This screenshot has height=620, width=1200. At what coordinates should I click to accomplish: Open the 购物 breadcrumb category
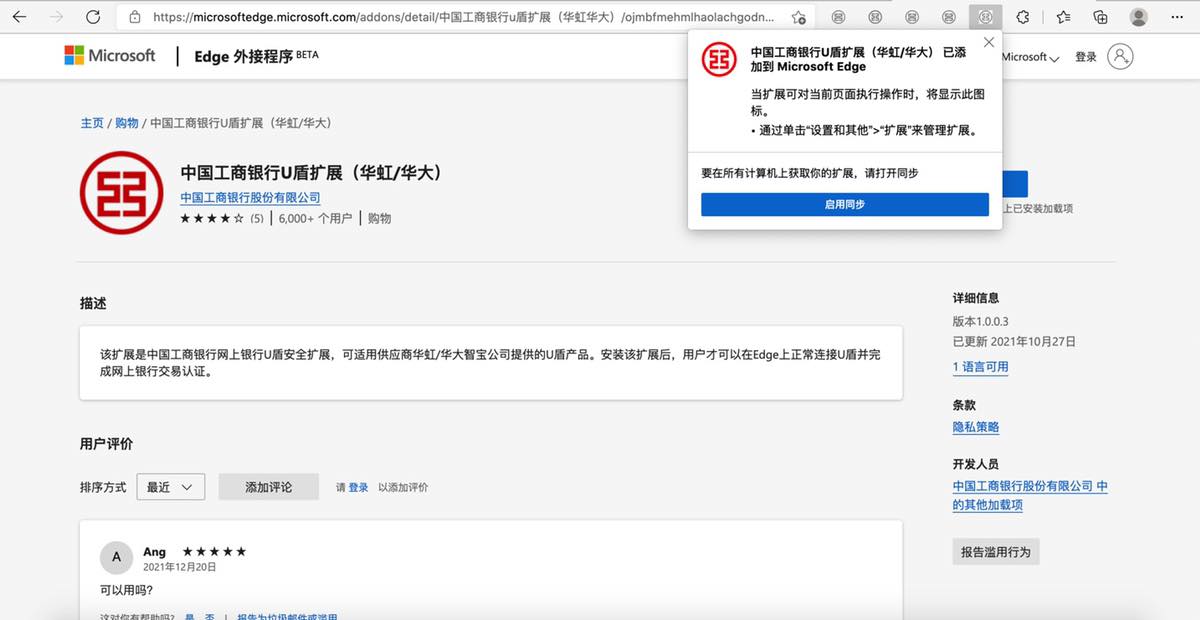point(126,123)
